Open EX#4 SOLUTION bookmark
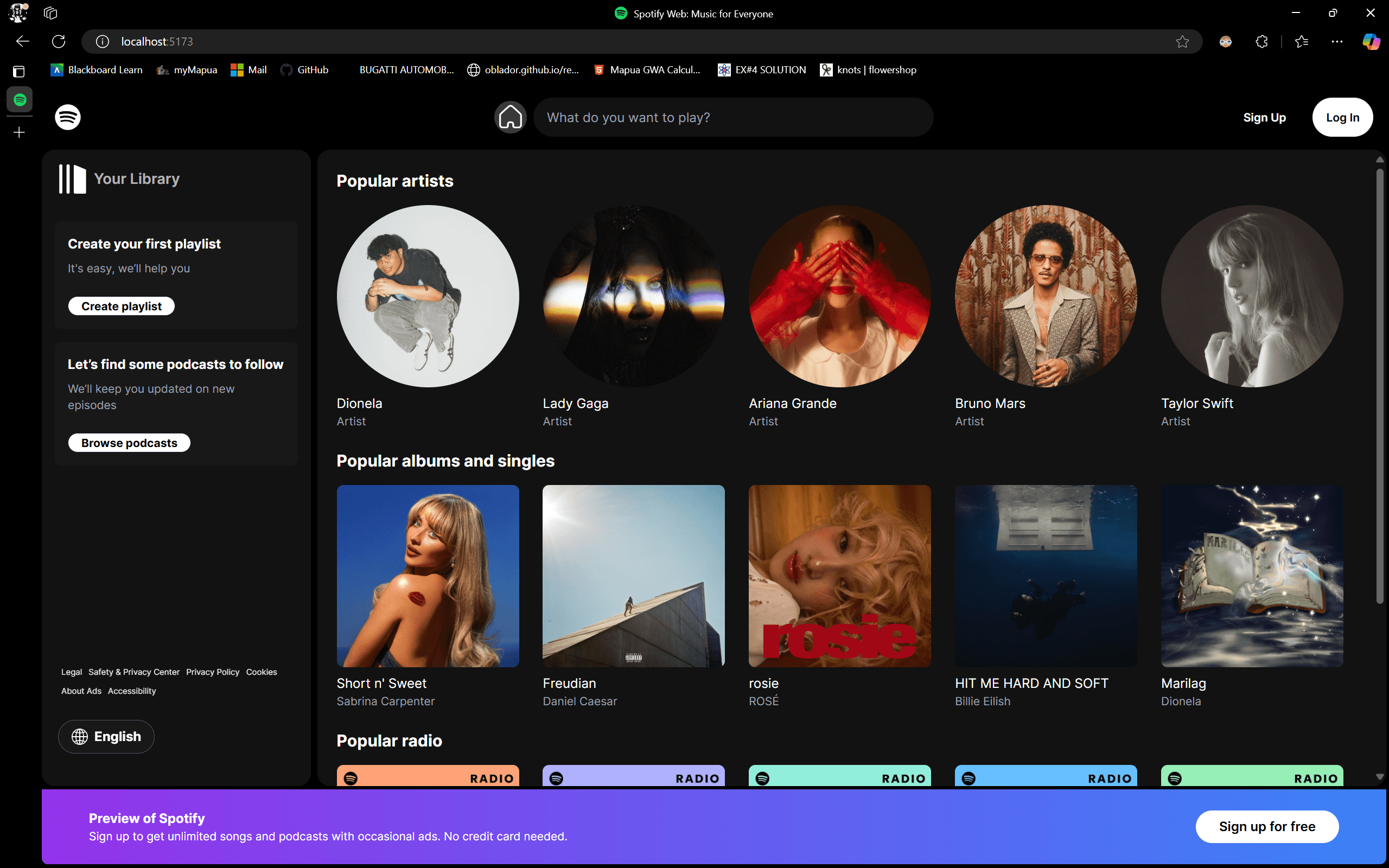Image resolution: width=1389 pixels, height=868 pixels. [762, 70]
